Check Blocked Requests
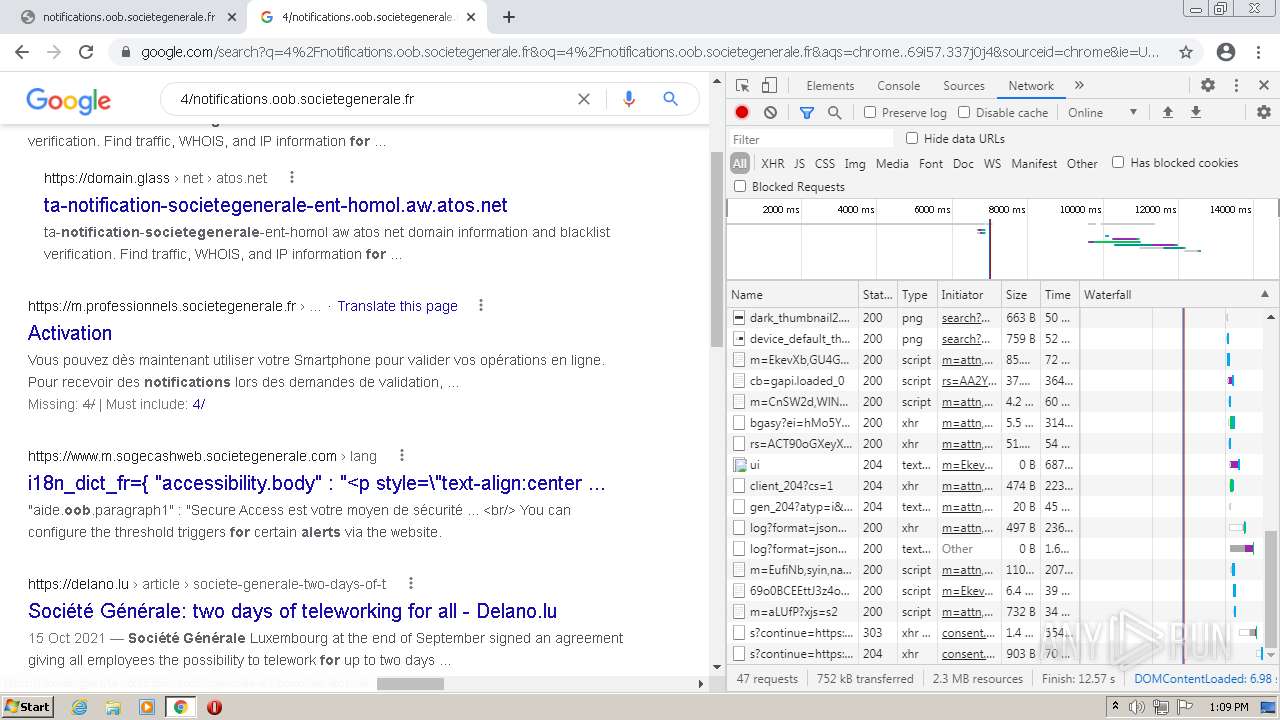Viewport: 1280px width, 720px height. [740, 186]
